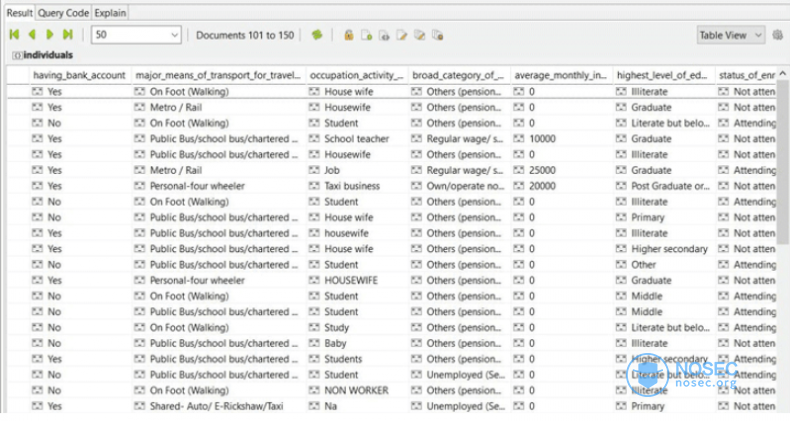Click the edit document pencil icon
790x421 pixels.
click(402, 35)
